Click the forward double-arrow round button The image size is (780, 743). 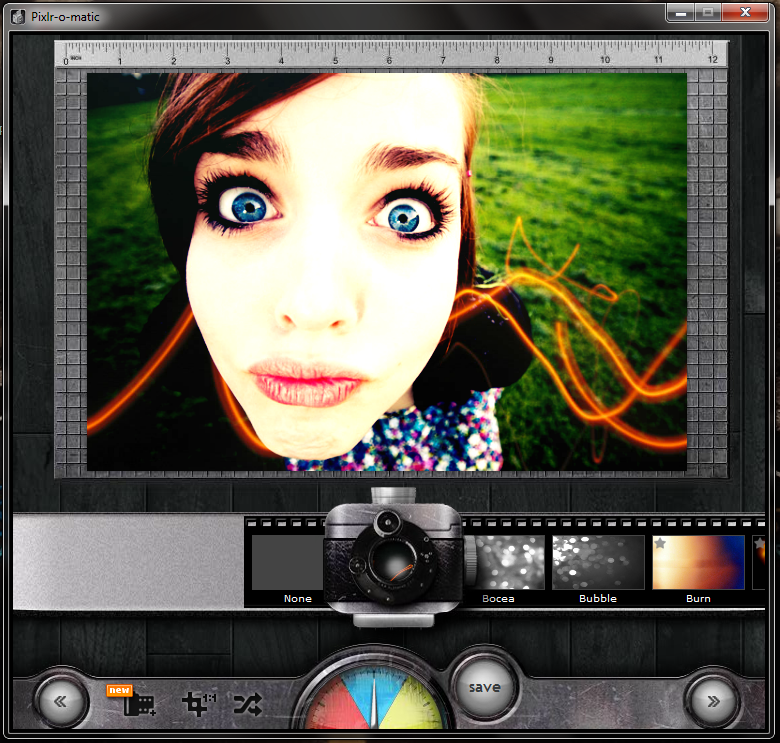(x=713, y=701)
